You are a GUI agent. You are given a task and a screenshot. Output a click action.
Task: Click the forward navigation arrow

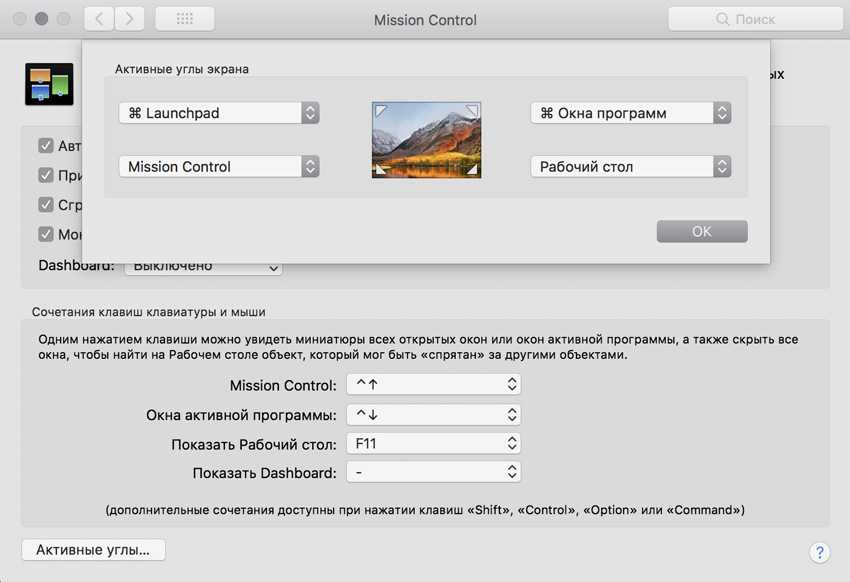point(130,19)
